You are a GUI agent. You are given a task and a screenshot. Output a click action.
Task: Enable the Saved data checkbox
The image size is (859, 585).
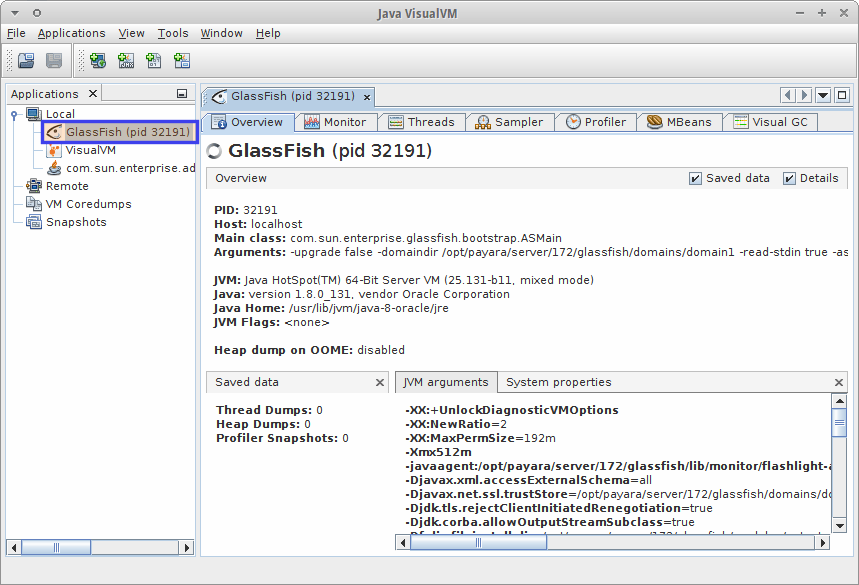pos(695,178)
